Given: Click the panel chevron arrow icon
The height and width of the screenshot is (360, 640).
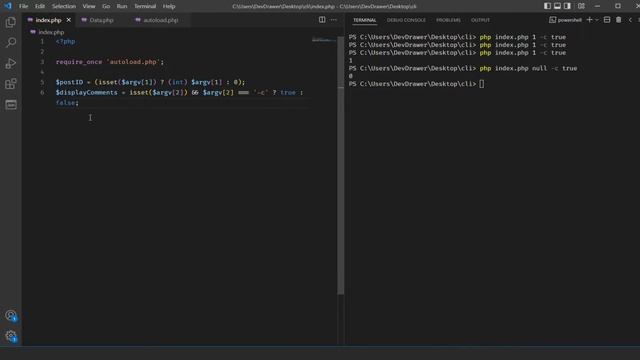Looking at the screenshot, I should pyautogui.click(x=631, y=20).
